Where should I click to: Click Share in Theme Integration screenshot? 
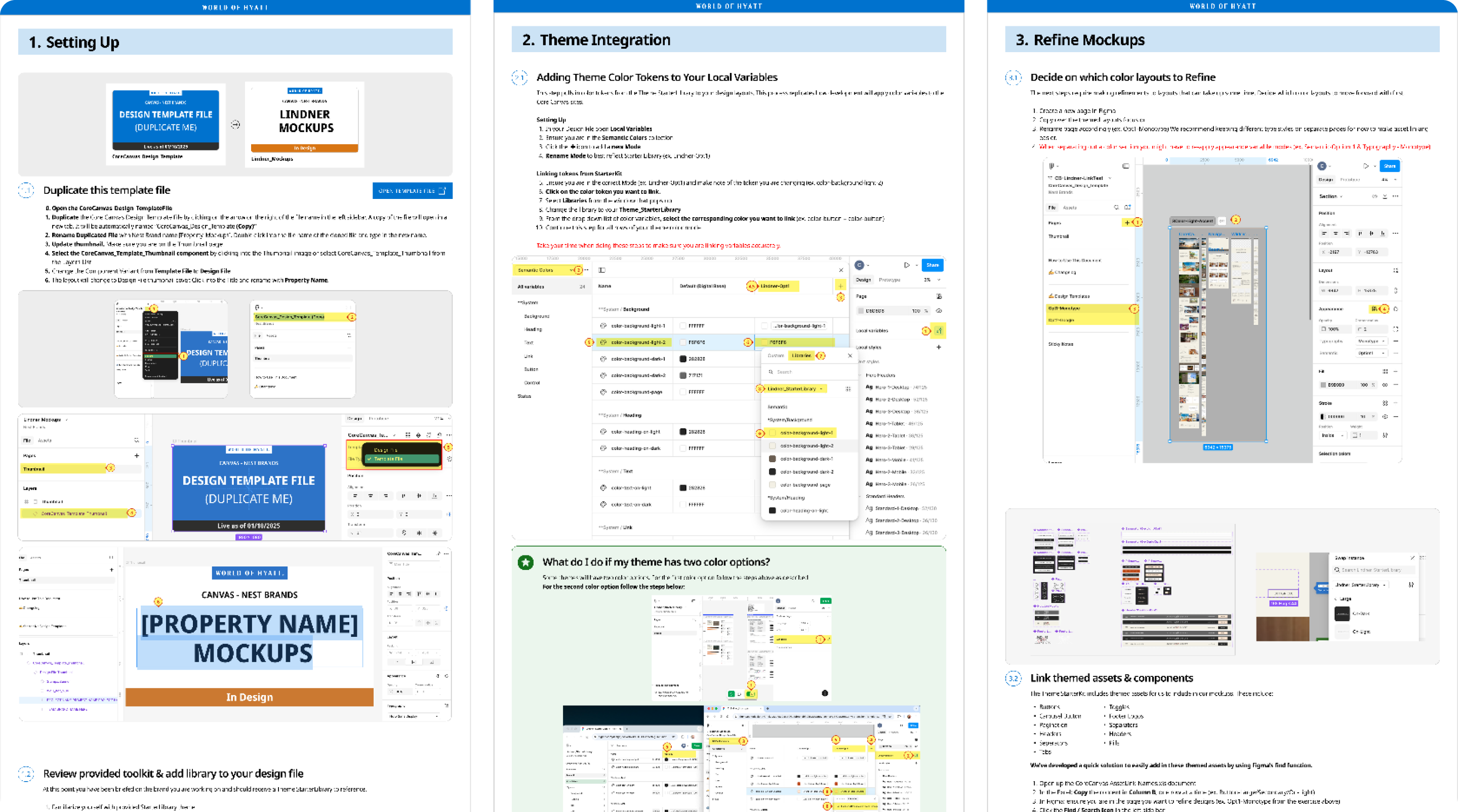point(932,265)
